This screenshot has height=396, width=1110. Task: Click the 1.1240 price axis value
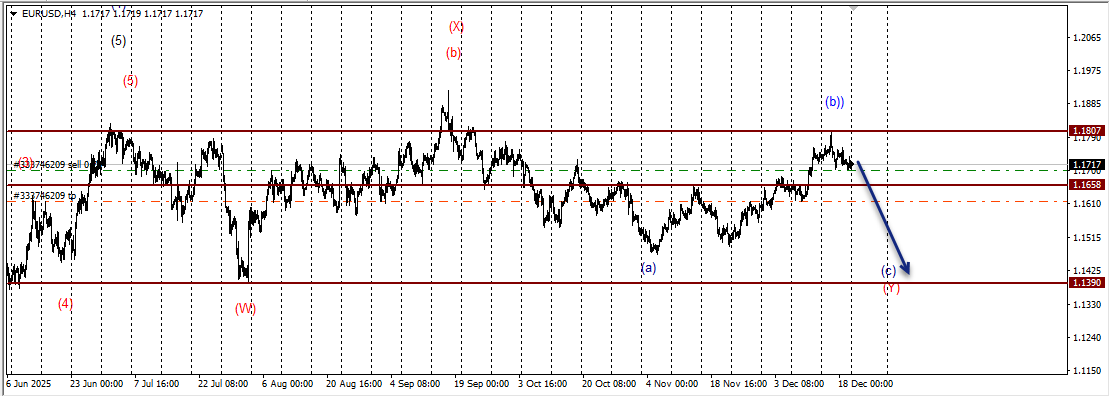pyautogui.click(x=1087, y=338)
